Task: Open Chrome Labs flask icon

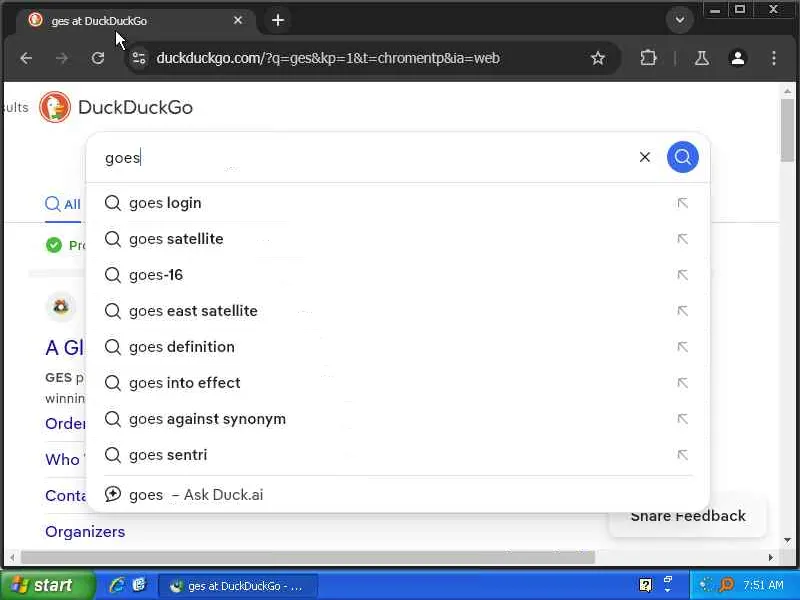Action: coord(702,58)
